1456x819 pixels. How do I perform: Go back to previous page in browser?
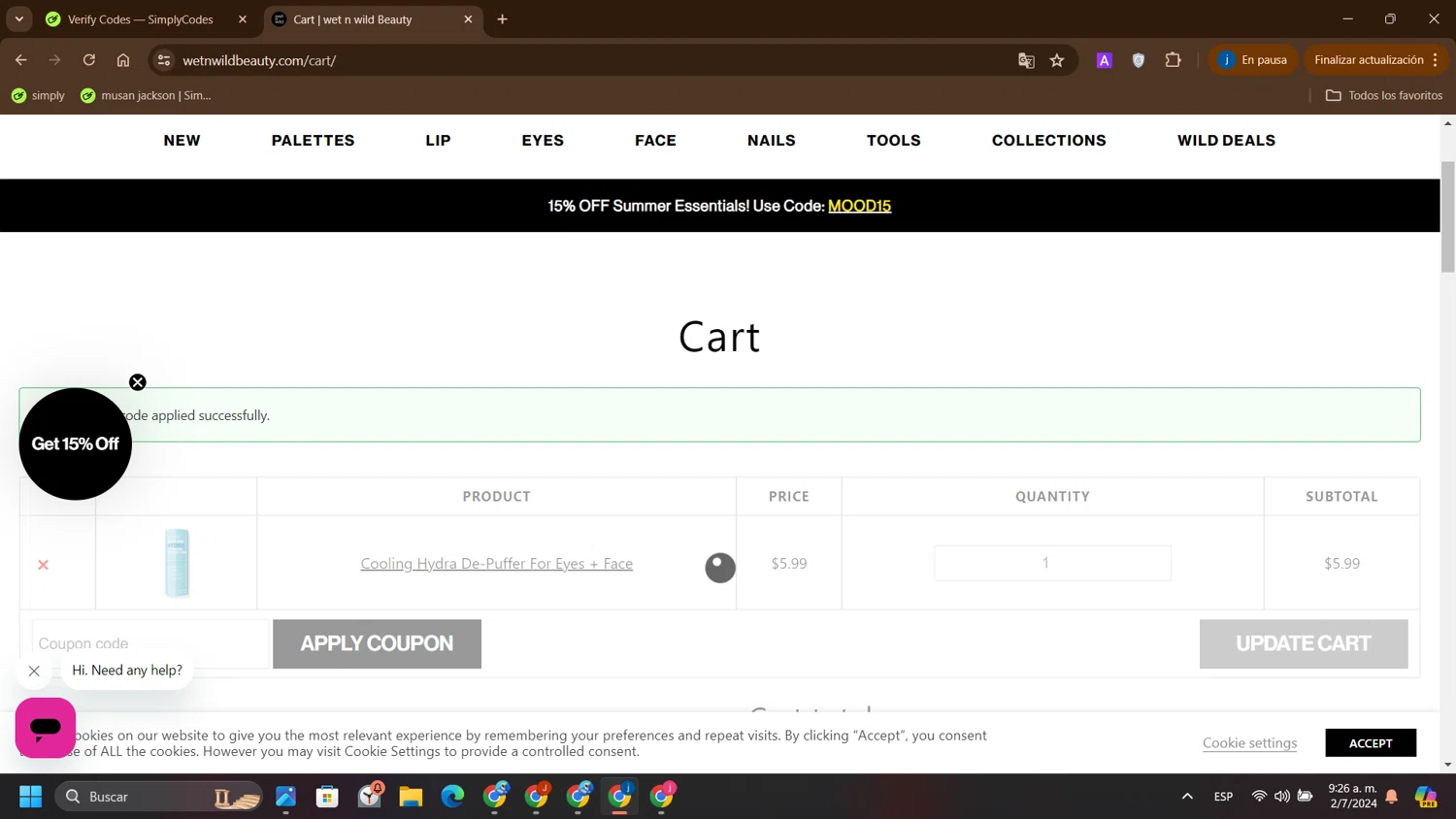pyautogui.click(x=20, y=60)
